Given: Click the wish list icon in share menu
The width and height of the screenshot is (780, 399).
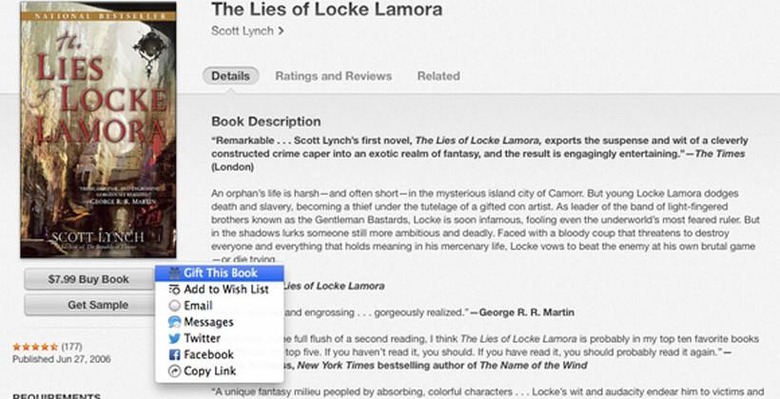Looking at the screenshot, I should [174, 289].
